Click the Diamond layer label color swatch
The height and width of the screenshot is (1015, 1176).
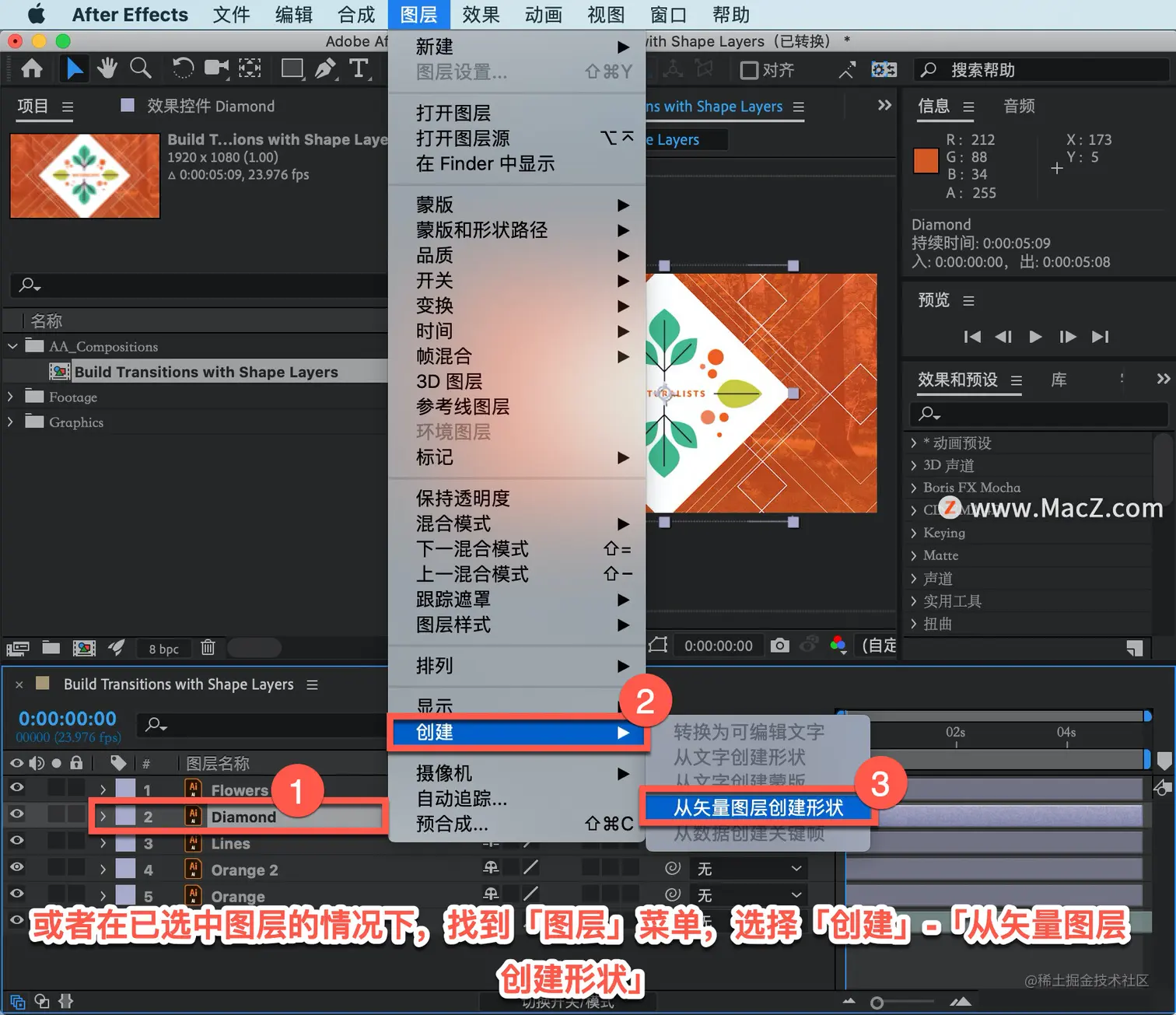[x=125, y=816]
